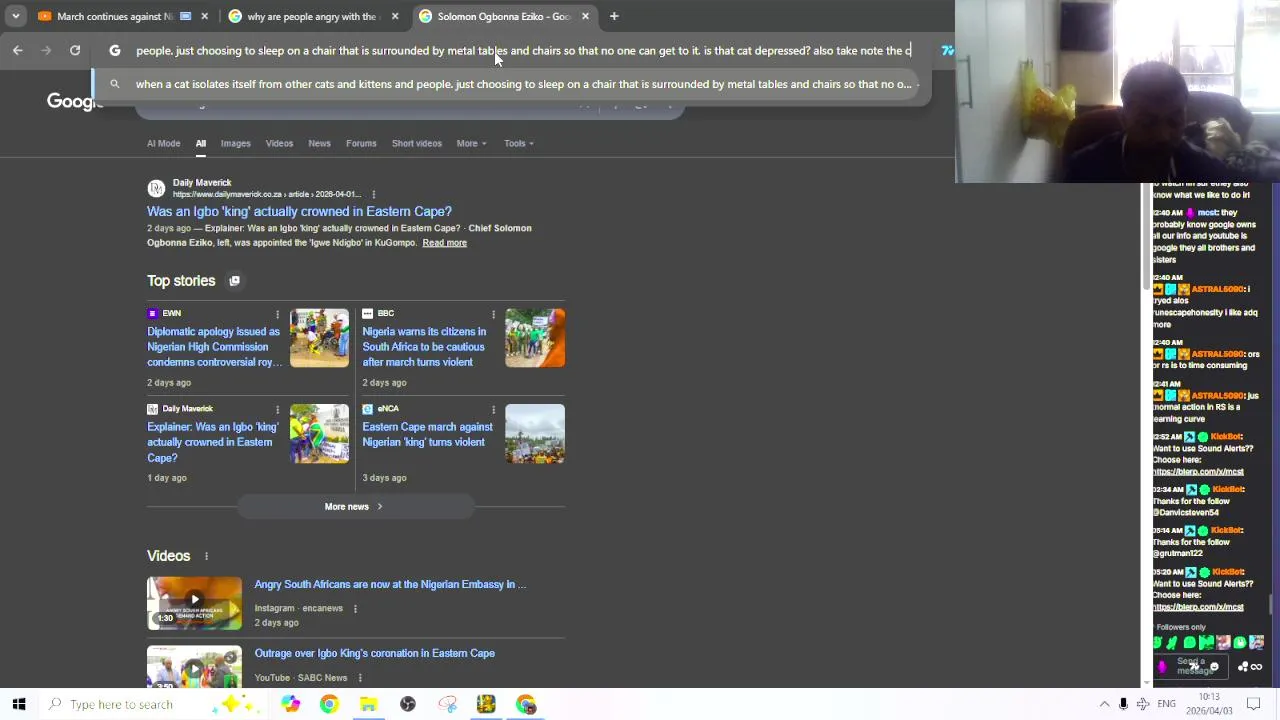Click the Google logo
1280x720 pixels.
72,101
